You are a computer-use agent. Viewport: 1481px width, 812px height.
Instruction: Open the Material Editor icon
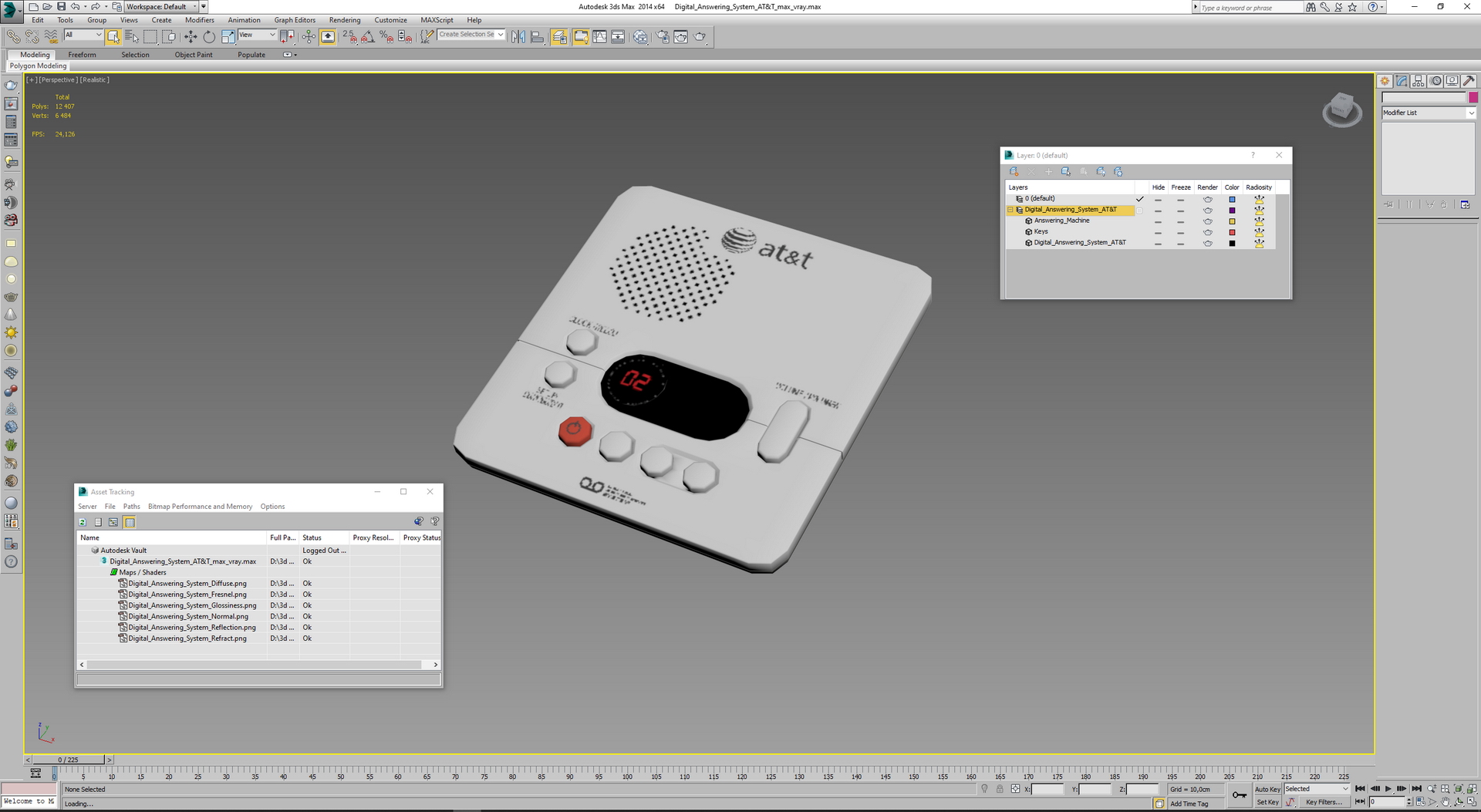tap(640, 36)
